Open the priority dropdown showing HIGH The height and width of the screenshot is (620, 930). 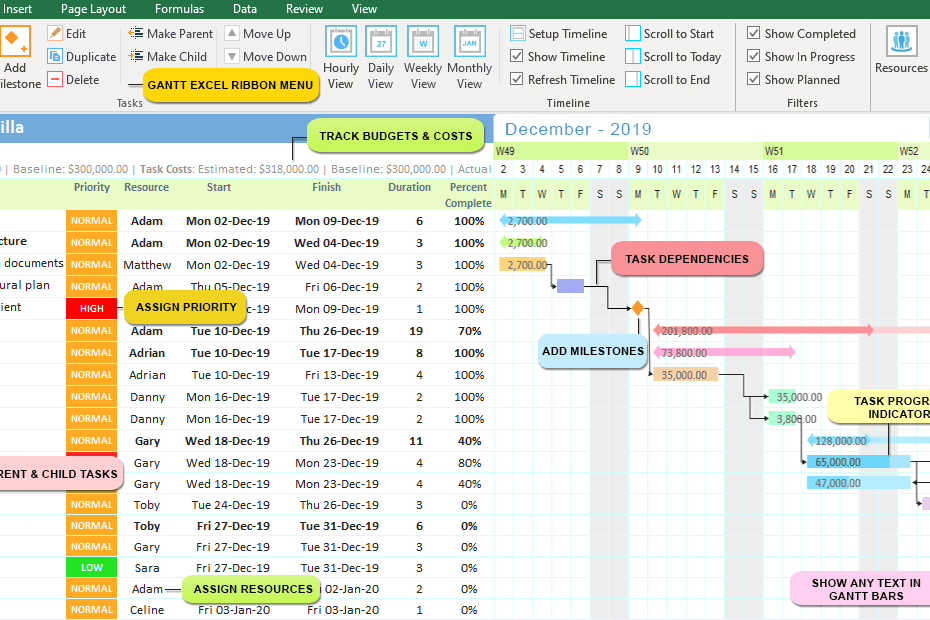point(91,309)
